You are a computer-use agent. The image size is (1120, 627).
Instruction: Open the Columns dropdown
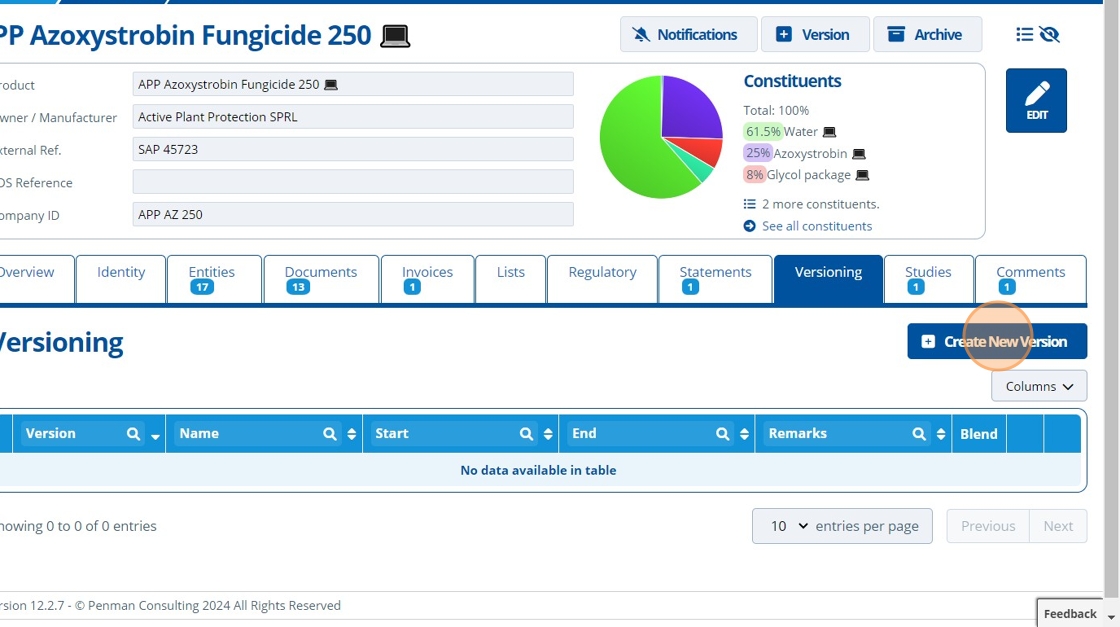pyautogui.click(x=1039, y=386)
